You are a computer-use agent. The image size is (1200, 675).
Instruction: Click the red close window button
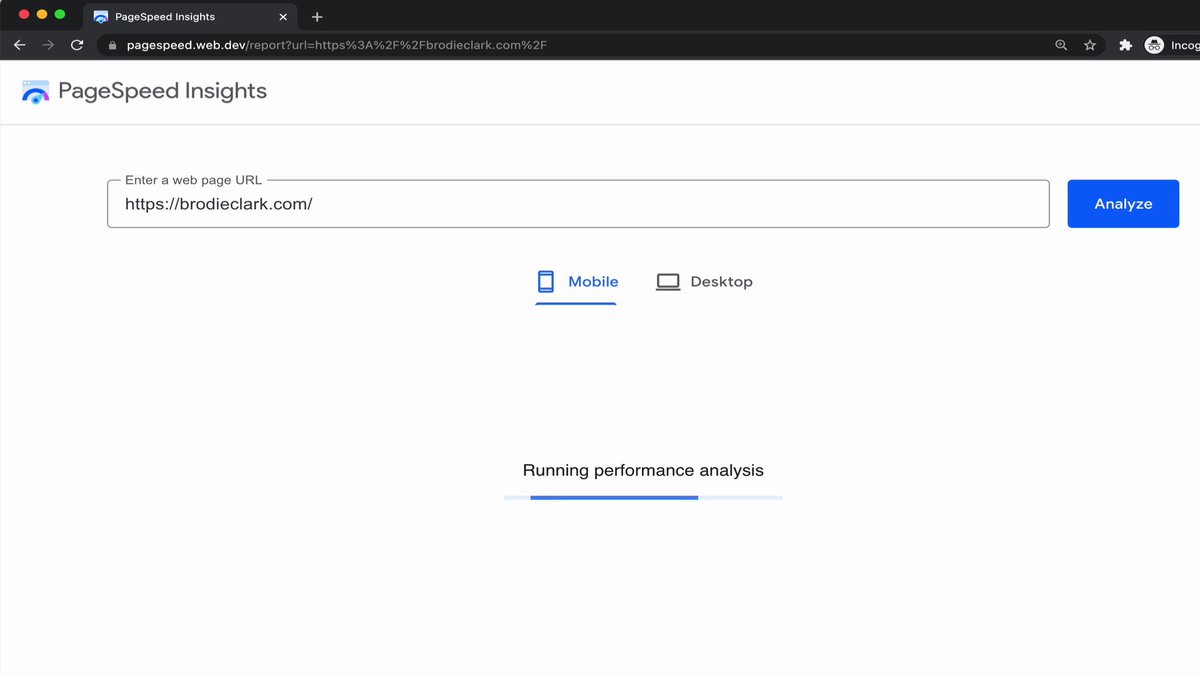click(x=24, y=14)
